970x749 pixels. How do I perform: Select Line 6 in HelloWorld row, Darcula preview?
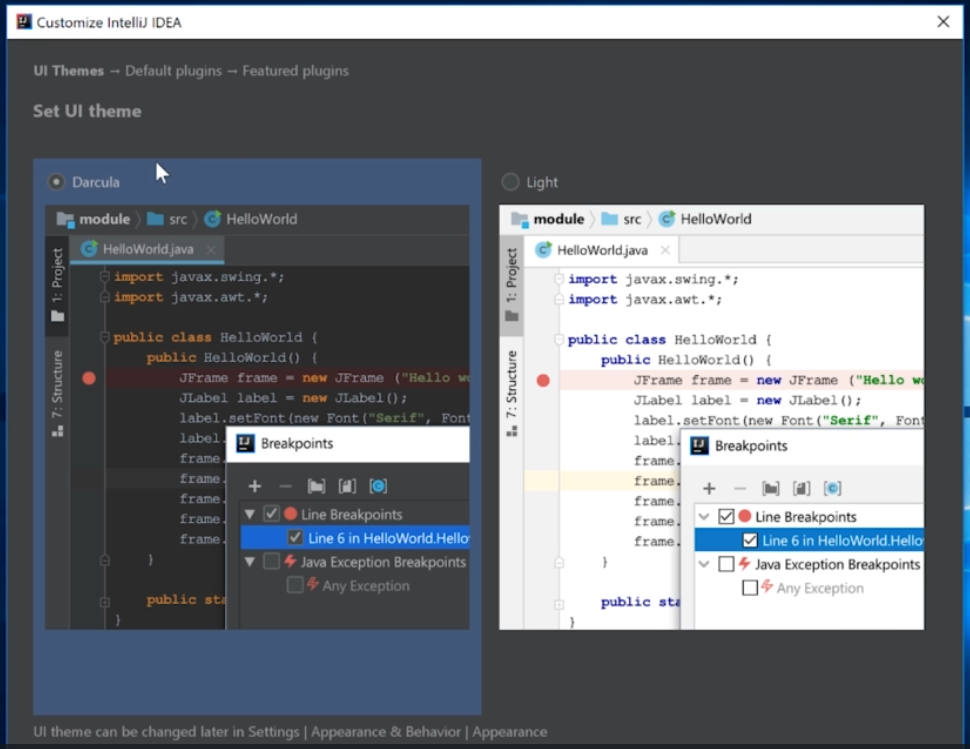(354, 537)
